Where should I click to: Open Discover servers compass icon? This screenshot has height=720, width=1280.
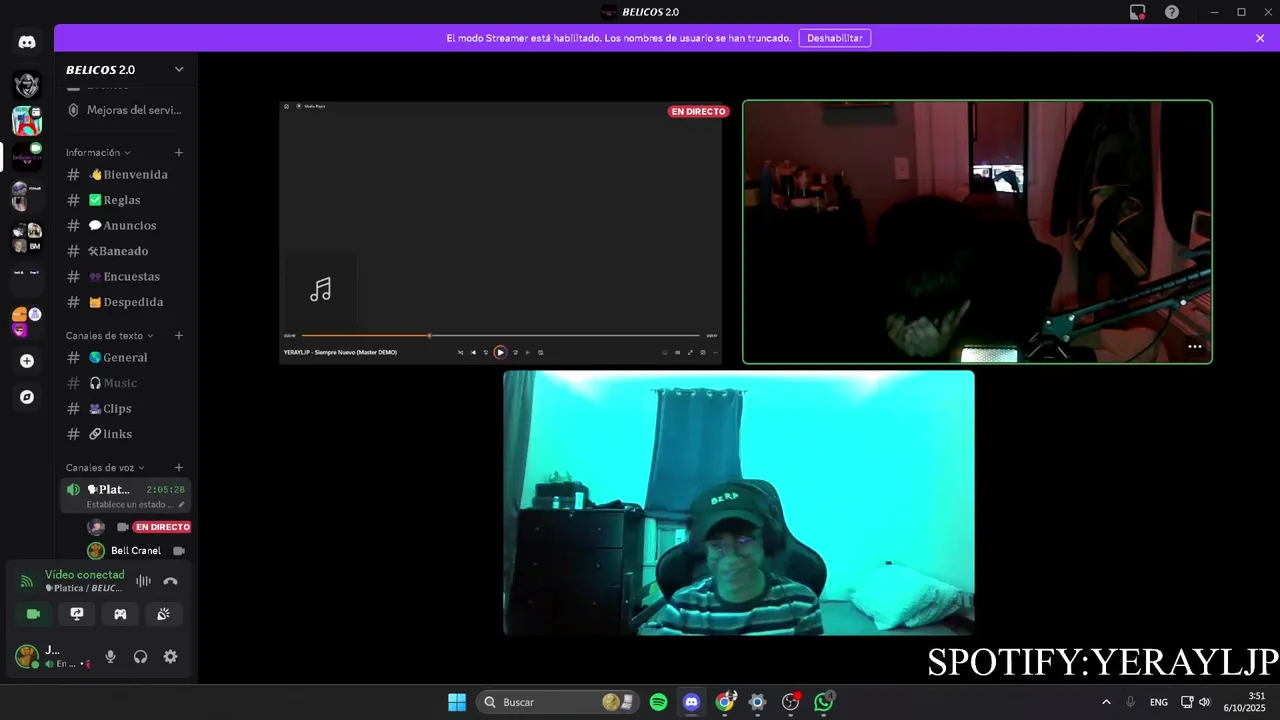click(x=27, y=397)
